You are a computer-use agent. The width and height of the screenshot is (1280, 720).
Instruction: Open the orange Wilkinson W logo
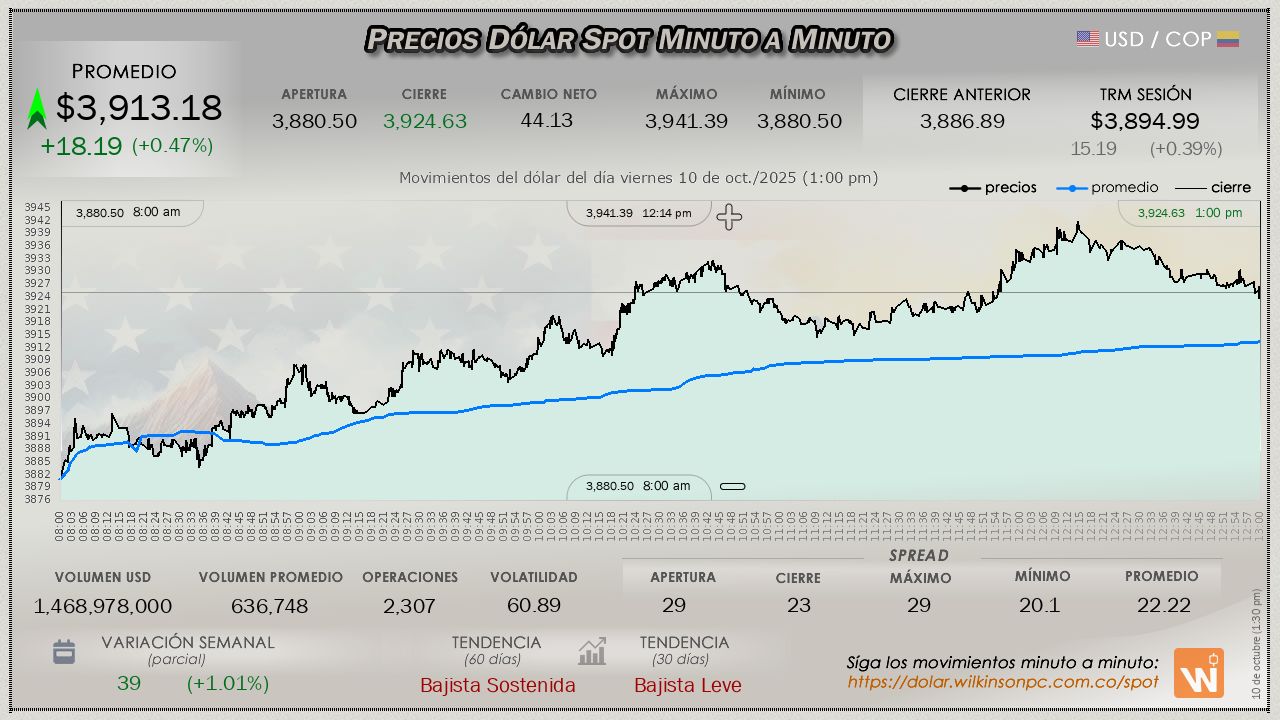(x=1198, y=673)
